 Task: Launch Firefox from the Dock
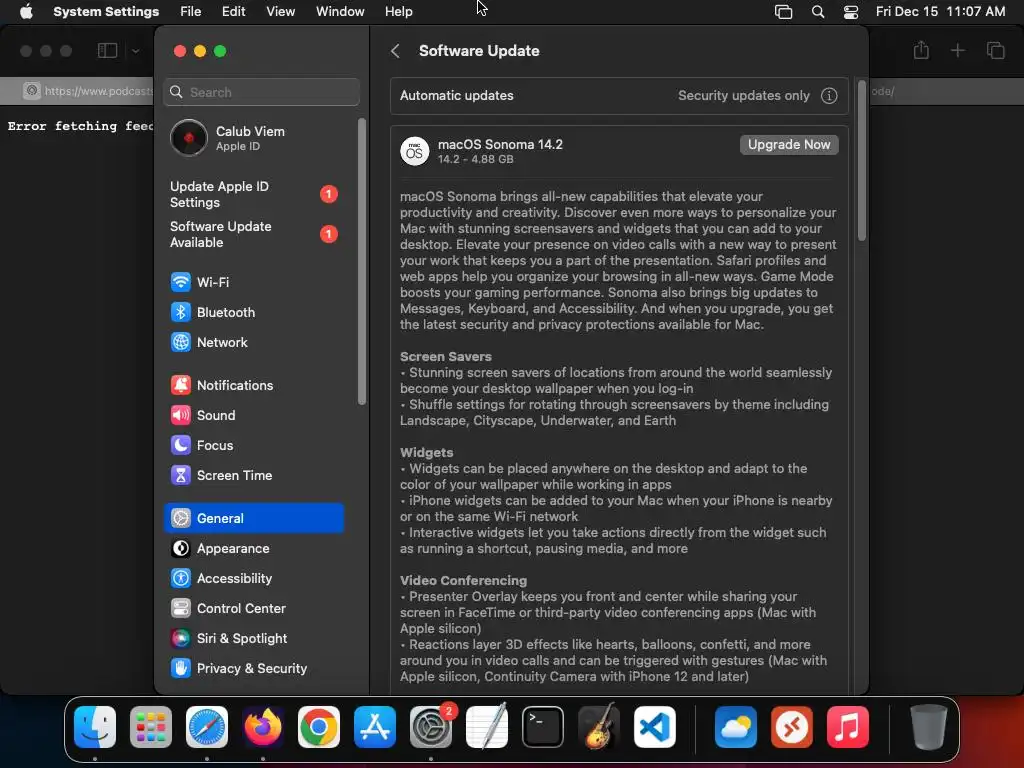[x=263, y=726]
